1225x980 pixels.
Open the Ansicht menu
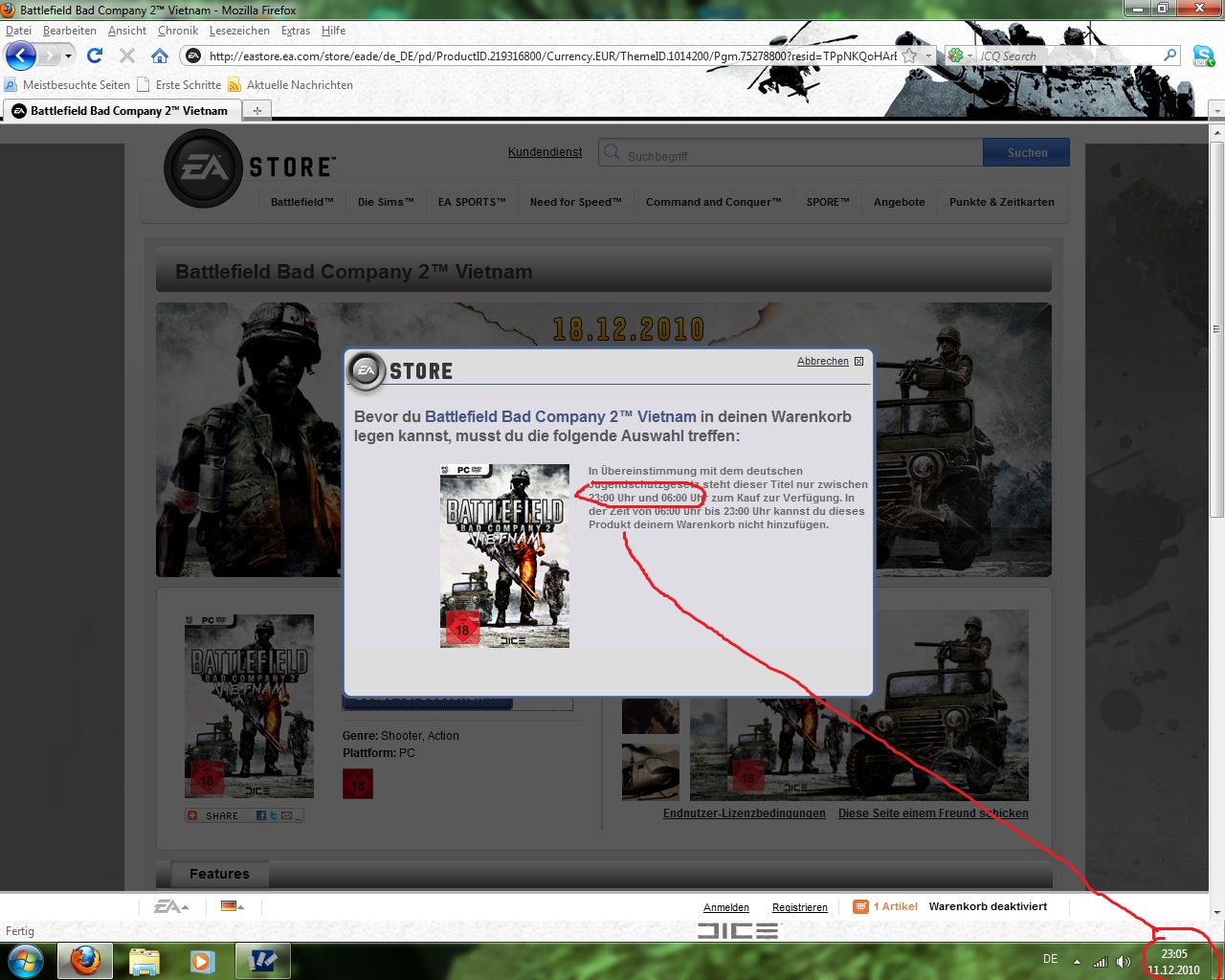(127, 31)
